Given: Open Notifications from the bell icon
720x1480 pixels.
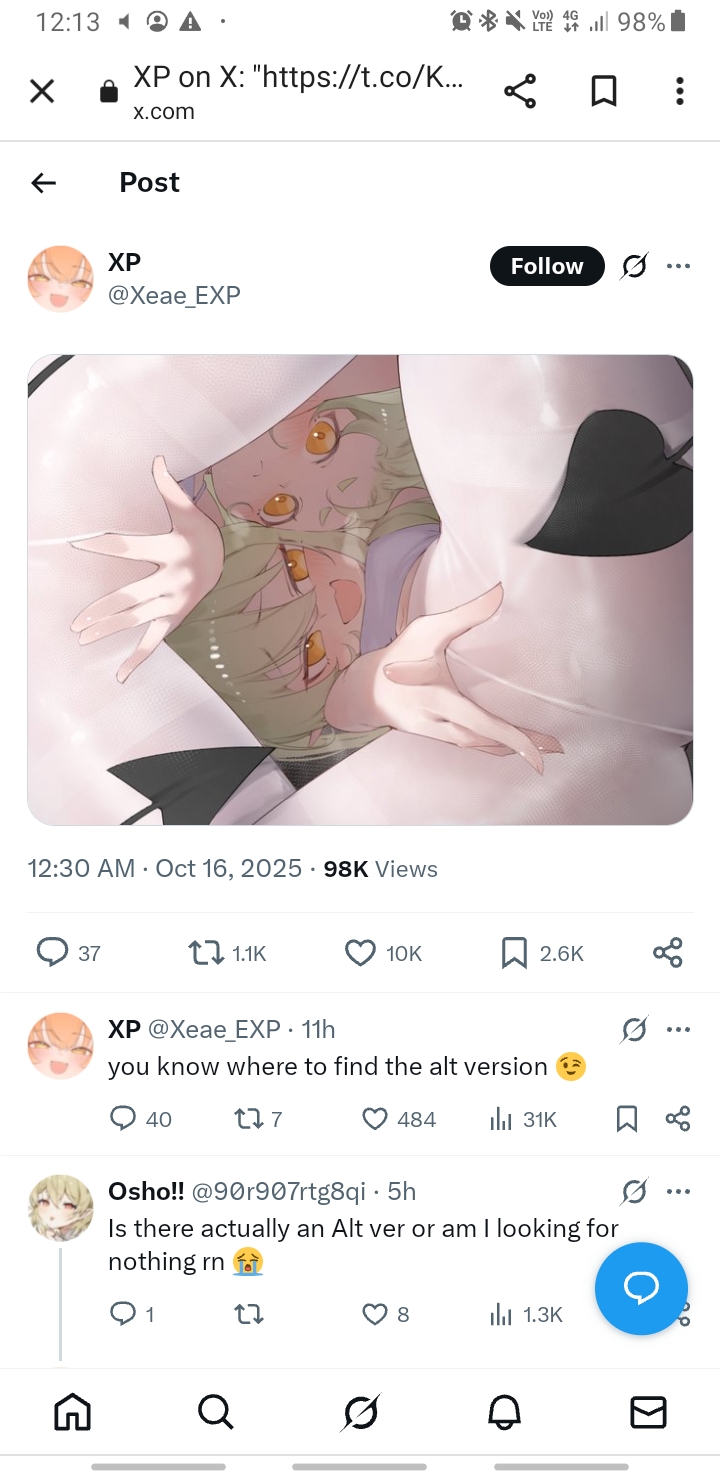Looking at the screenshot, I should pos(504,1412).
